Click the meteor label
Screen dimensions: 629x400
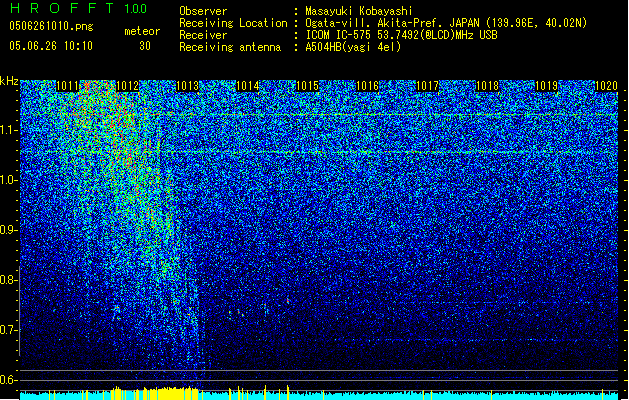click(x=142, y=31)
